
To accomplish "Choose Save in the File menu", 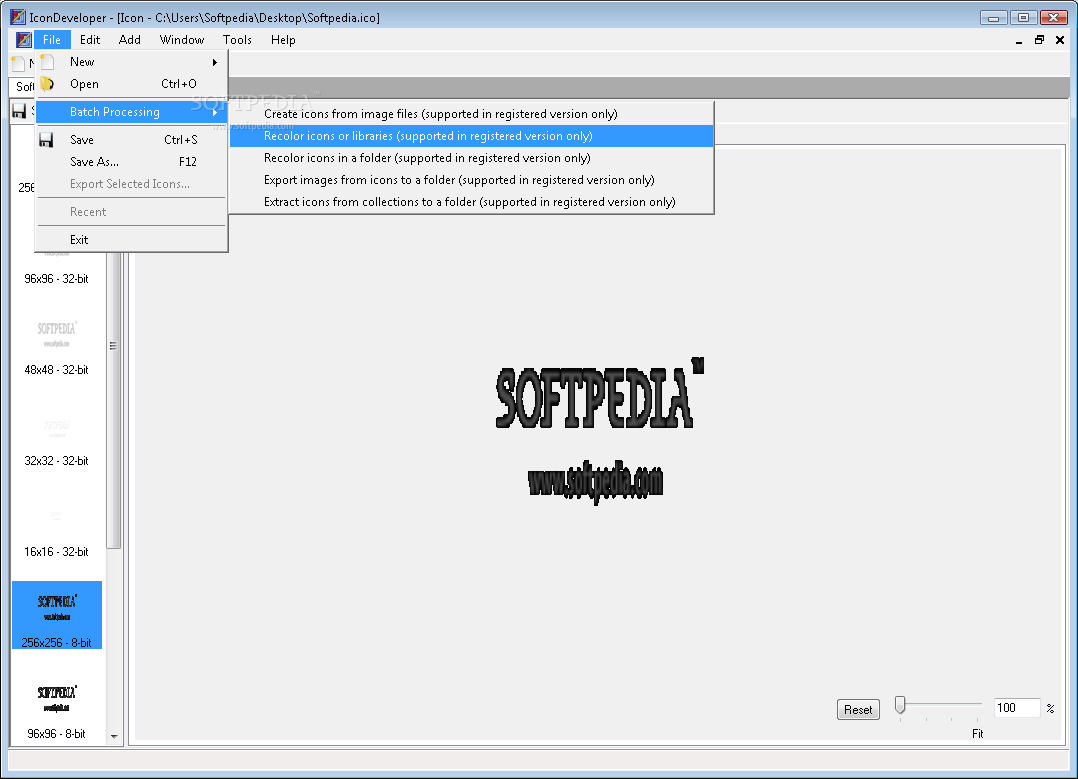I will [x=131, y=140].
